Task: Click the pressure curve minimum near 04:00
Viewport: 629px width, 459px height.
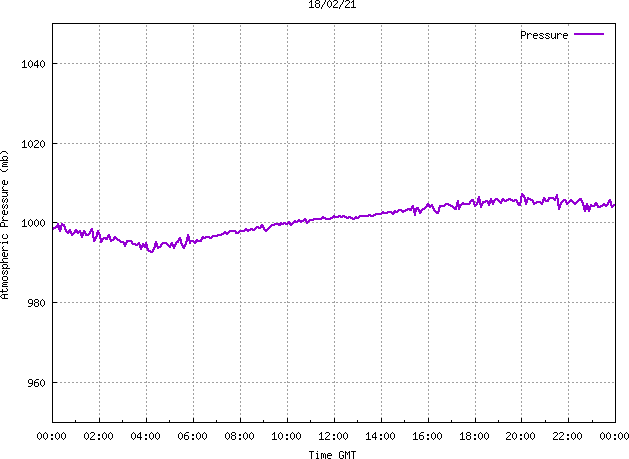Action: pos(151,252)
